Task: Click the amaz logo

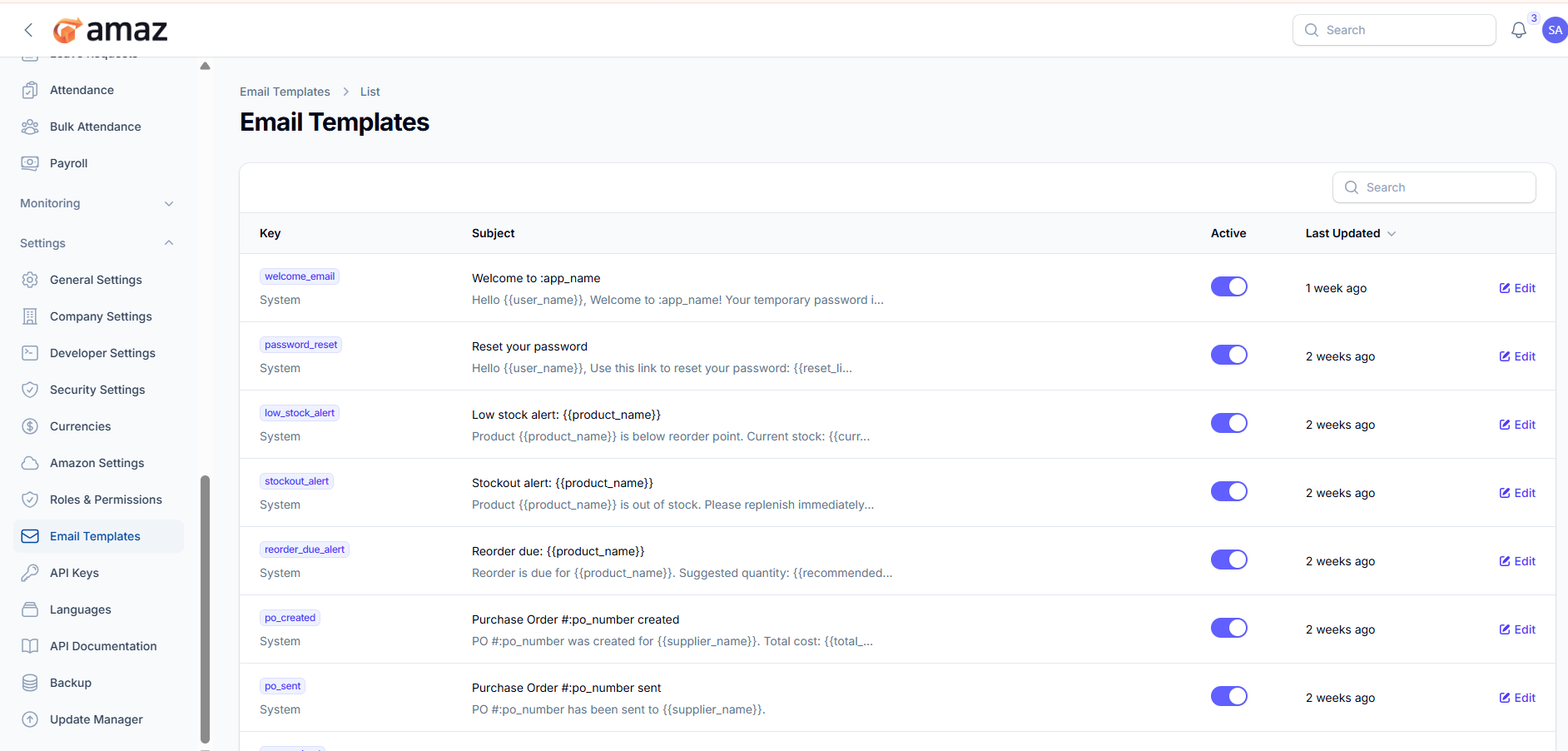Action: point(110,30)
